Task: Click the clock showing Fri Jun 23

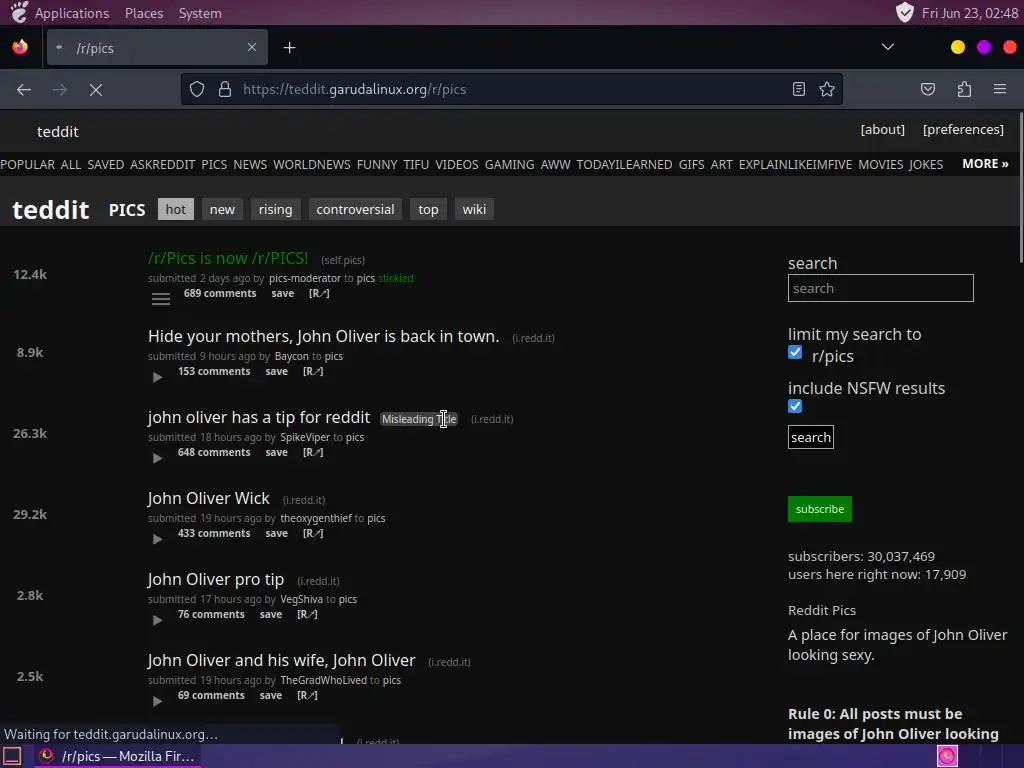Action: point(970,13)
